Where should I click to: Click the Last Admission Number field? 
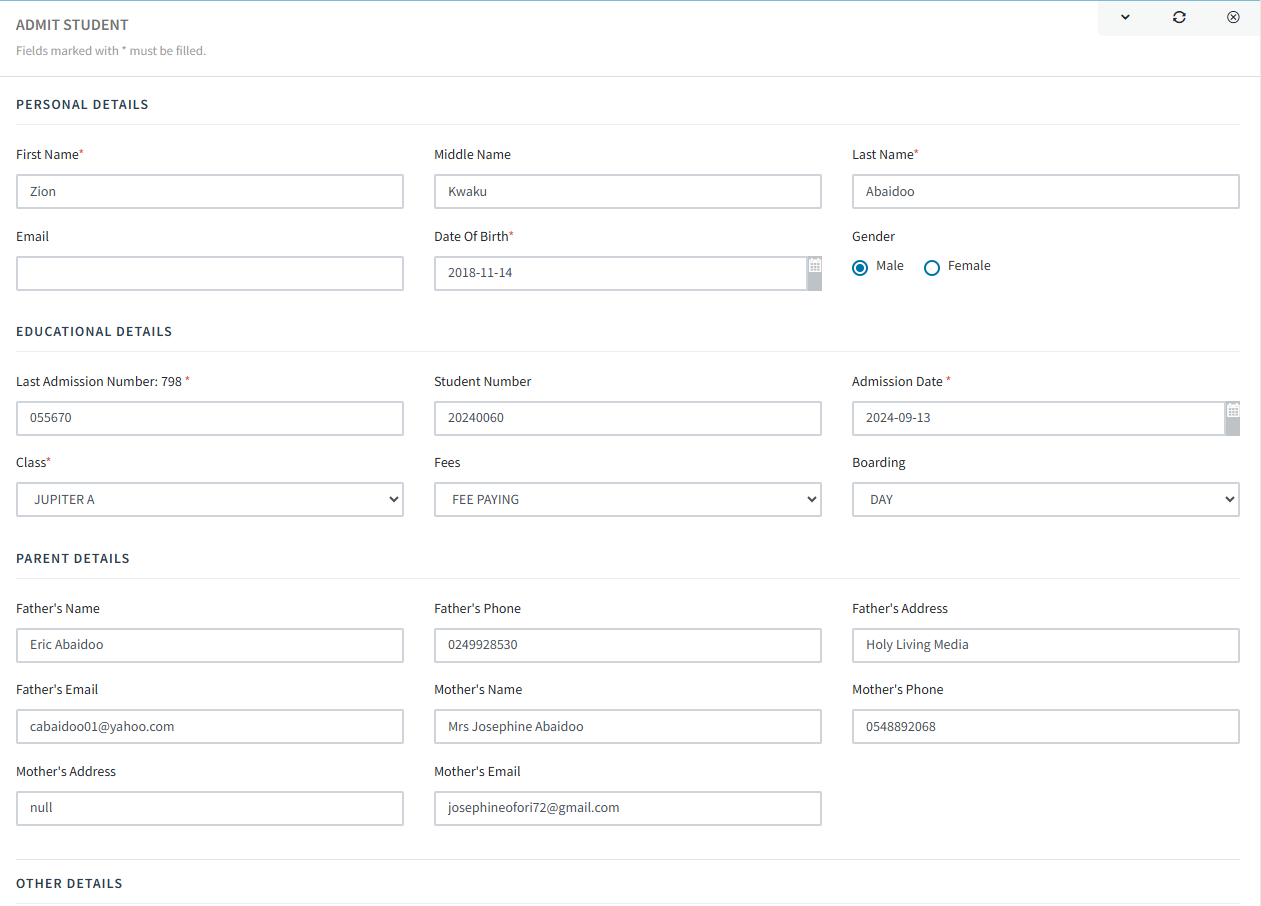pyautogui.click(x=210, y=419)
